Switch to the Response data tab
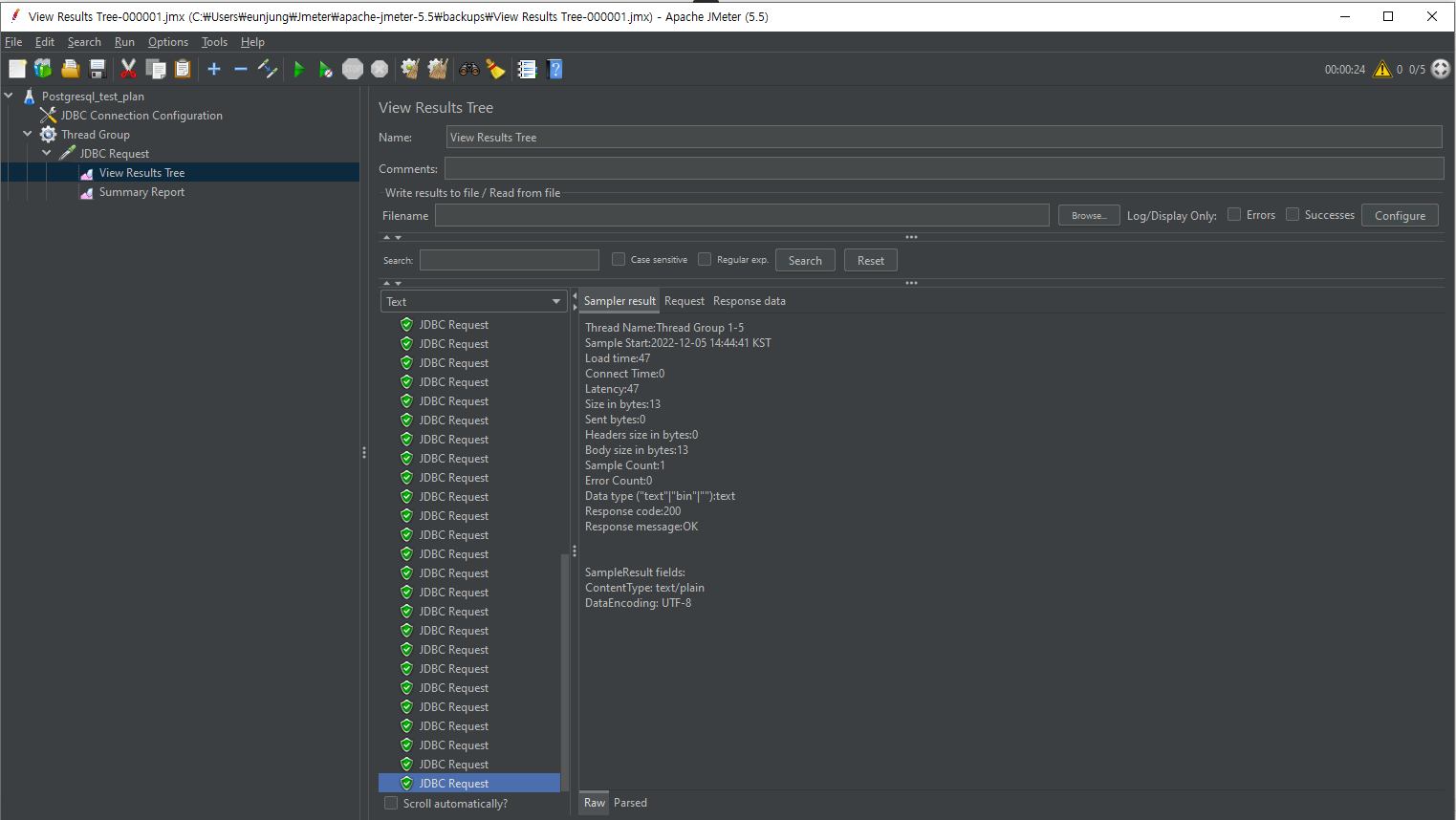The height and width of the screenshot is (820, 1456). pyautogui.click(x=750, y=301)
